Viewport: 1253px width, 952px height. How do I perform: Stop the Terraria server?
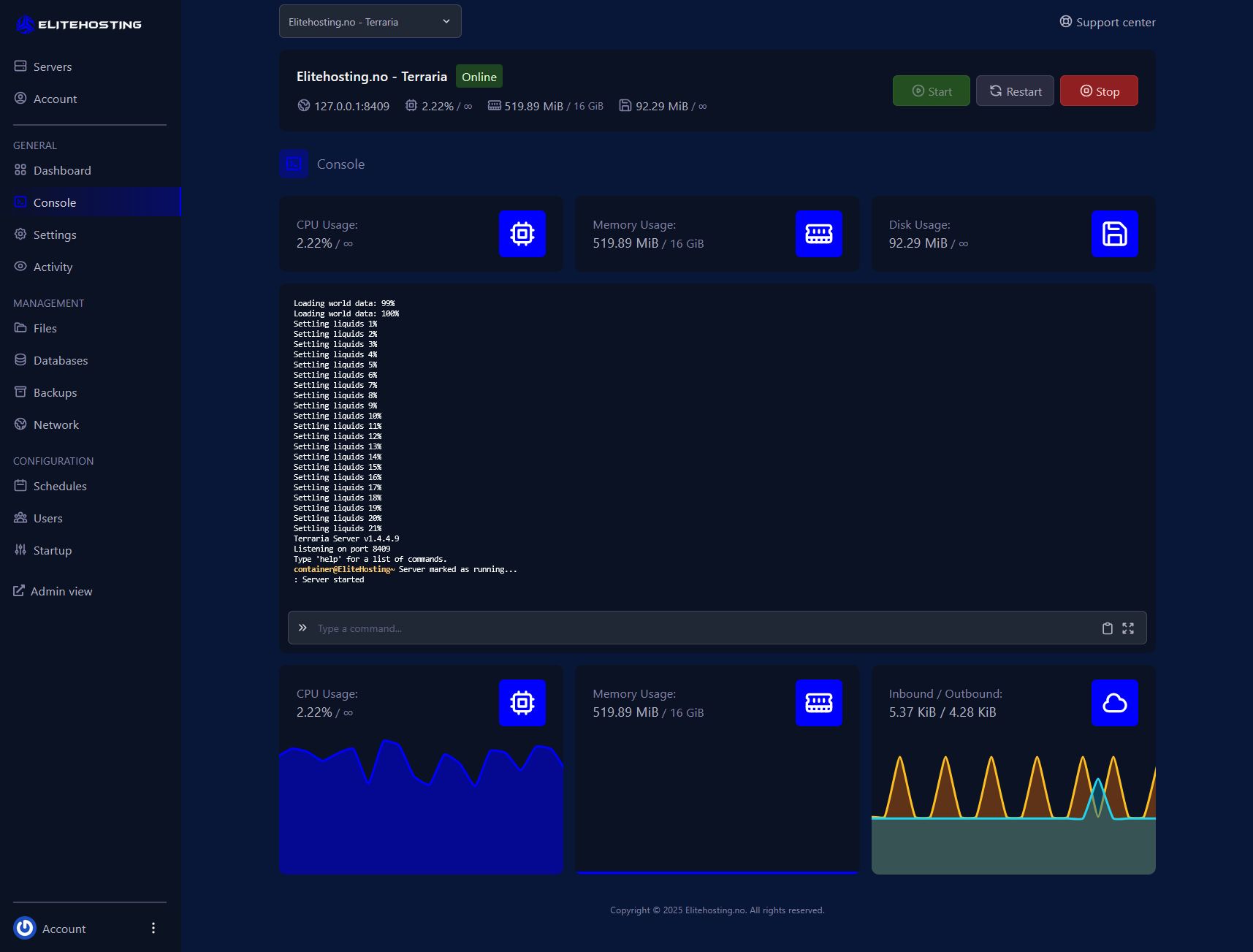click(x=1099, y=91)
